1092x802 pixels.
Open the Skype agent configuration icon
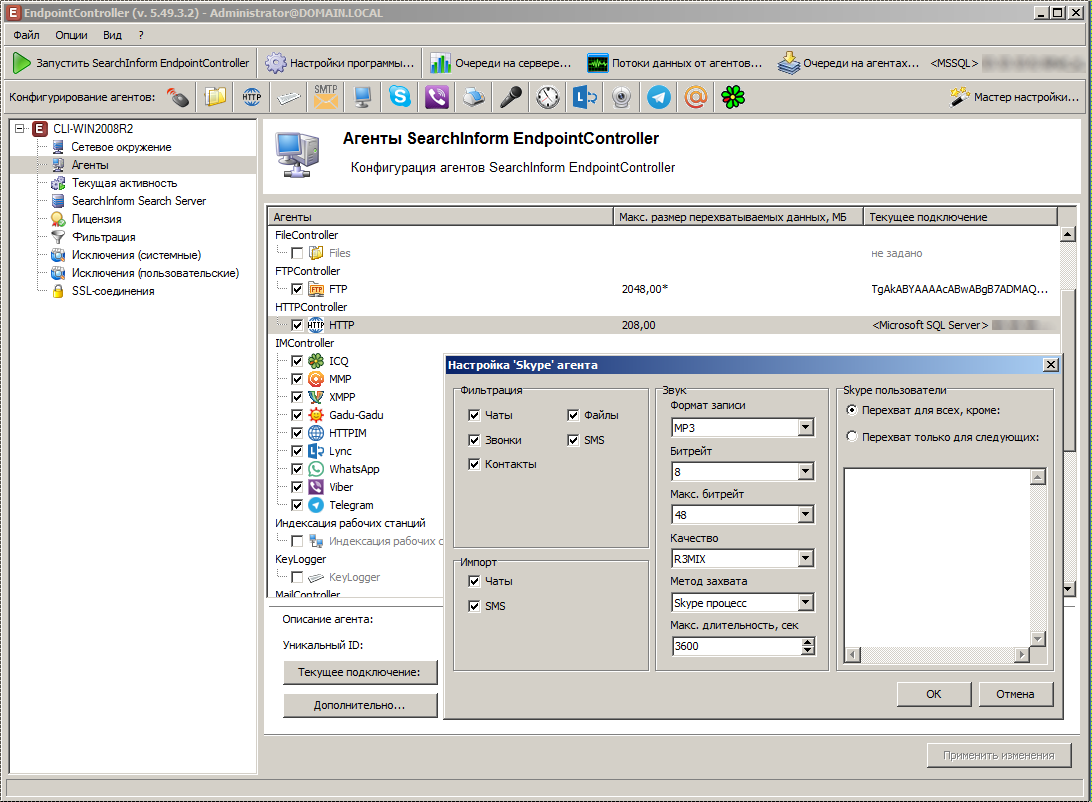[x=400, y=97]
